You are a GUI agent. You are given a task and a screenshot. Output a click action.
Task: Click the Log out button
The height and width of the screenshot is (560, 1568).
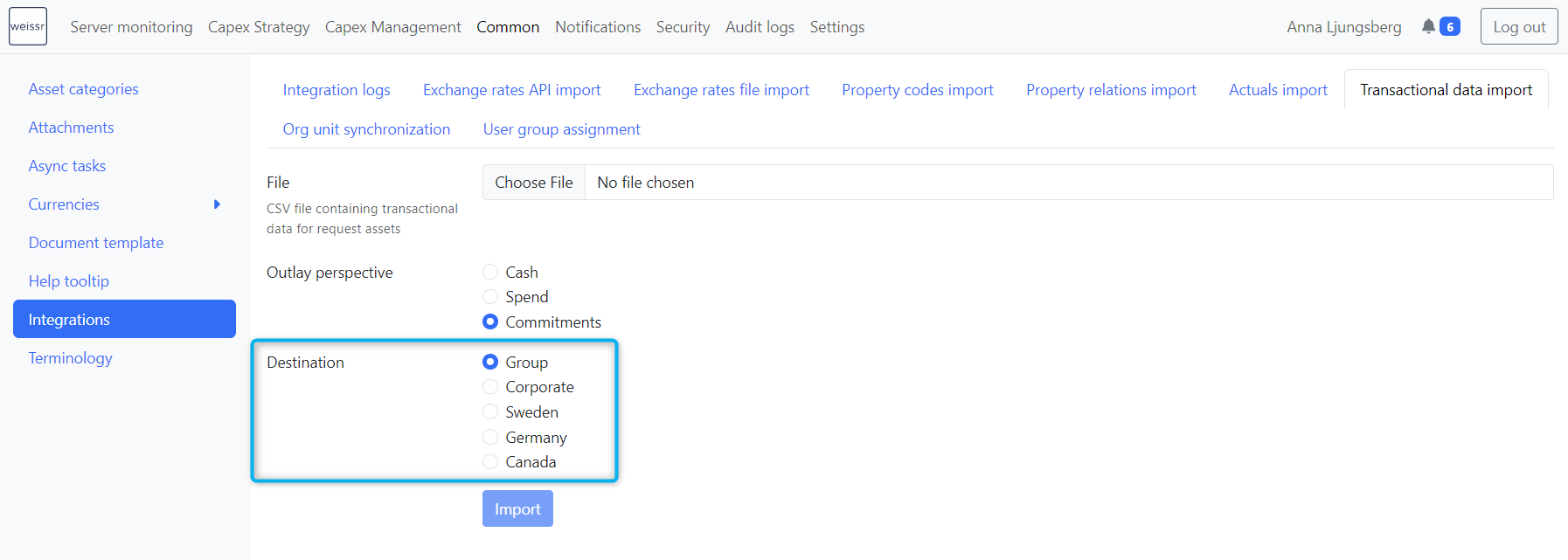click(x=1519, y=26)
